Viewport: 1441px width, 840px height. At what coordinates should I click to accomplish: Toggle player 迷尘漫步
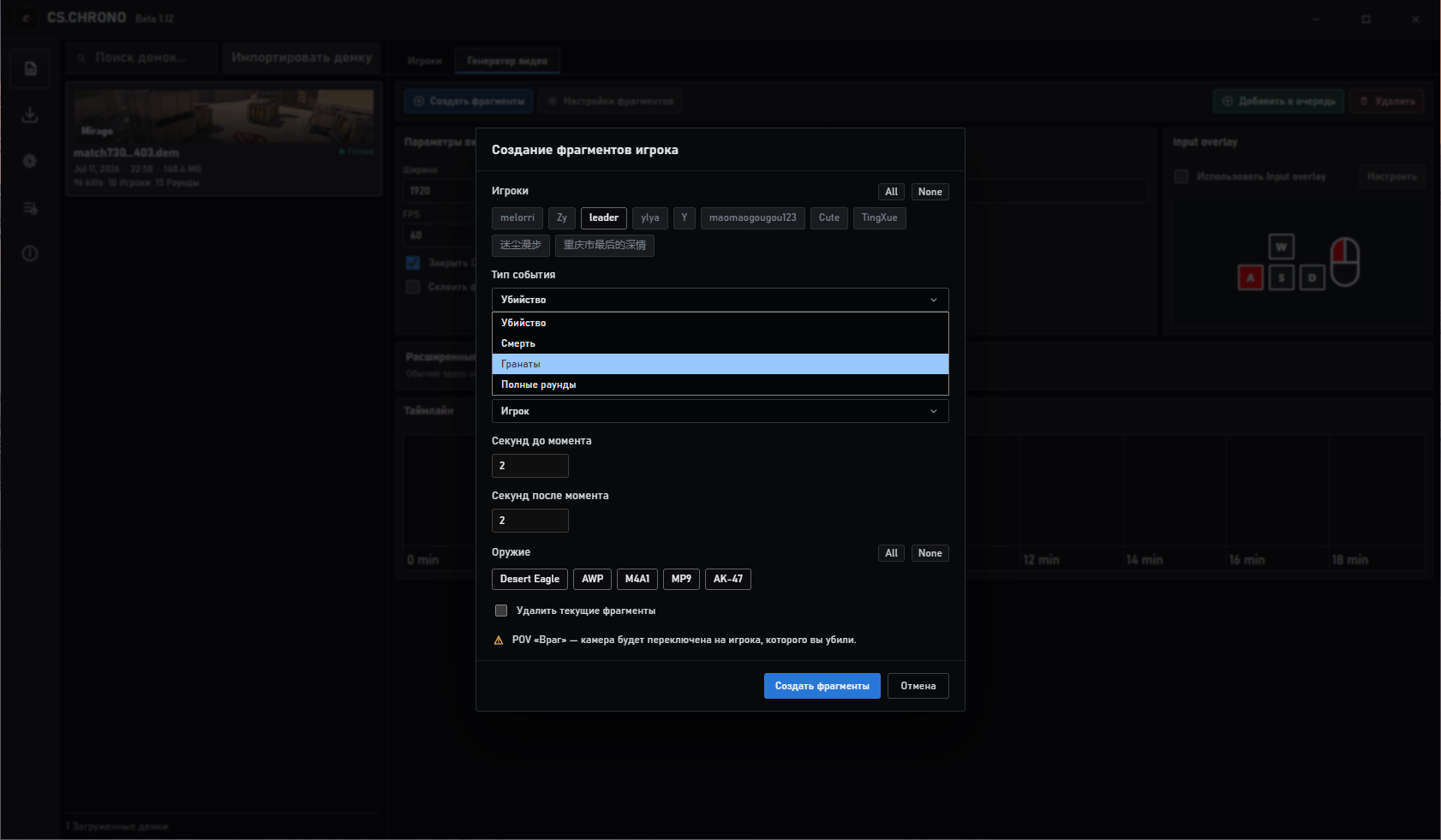tap(521, 246)
